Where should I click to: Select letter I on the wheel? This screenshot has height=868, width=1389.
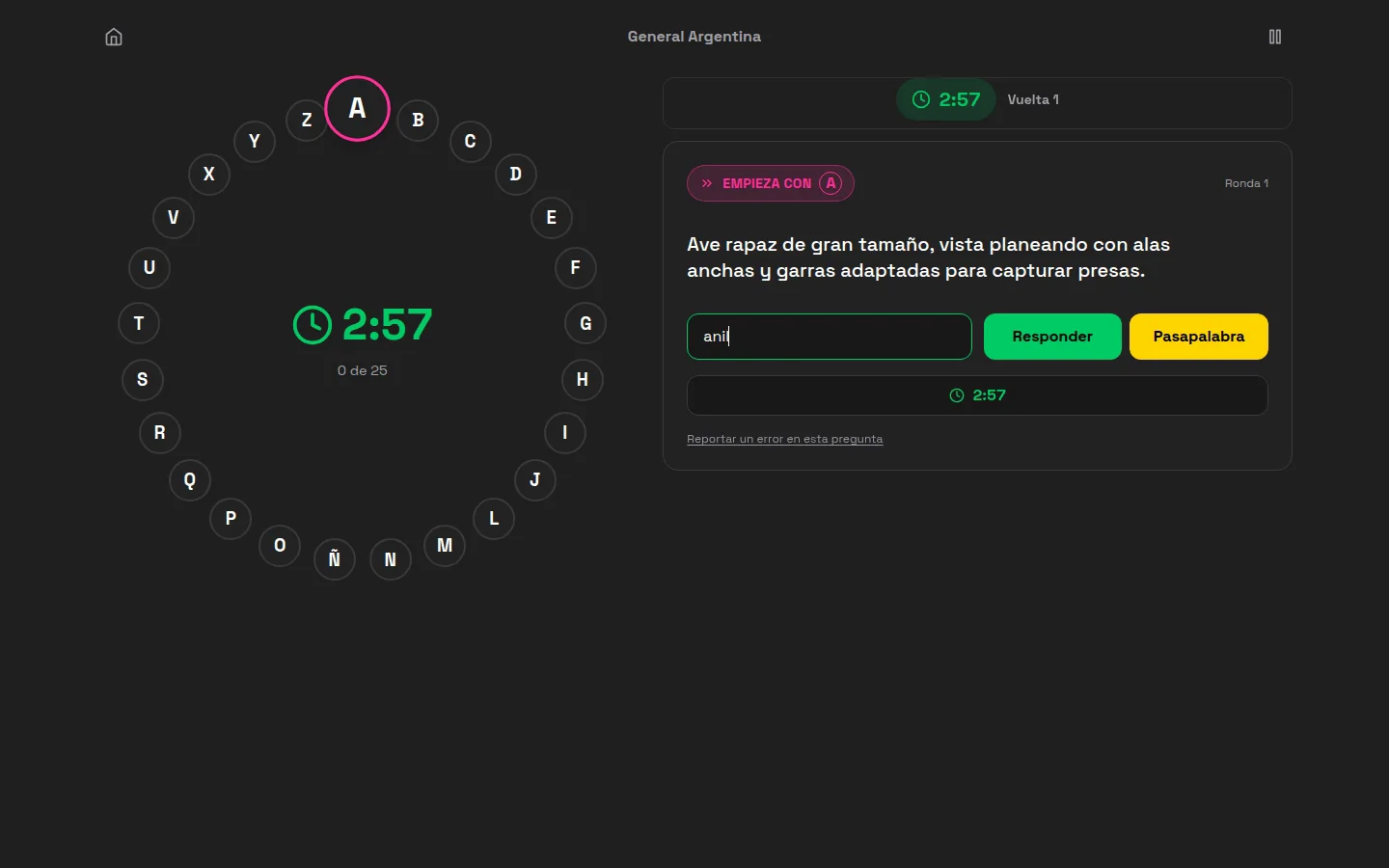tap(564, 433)
